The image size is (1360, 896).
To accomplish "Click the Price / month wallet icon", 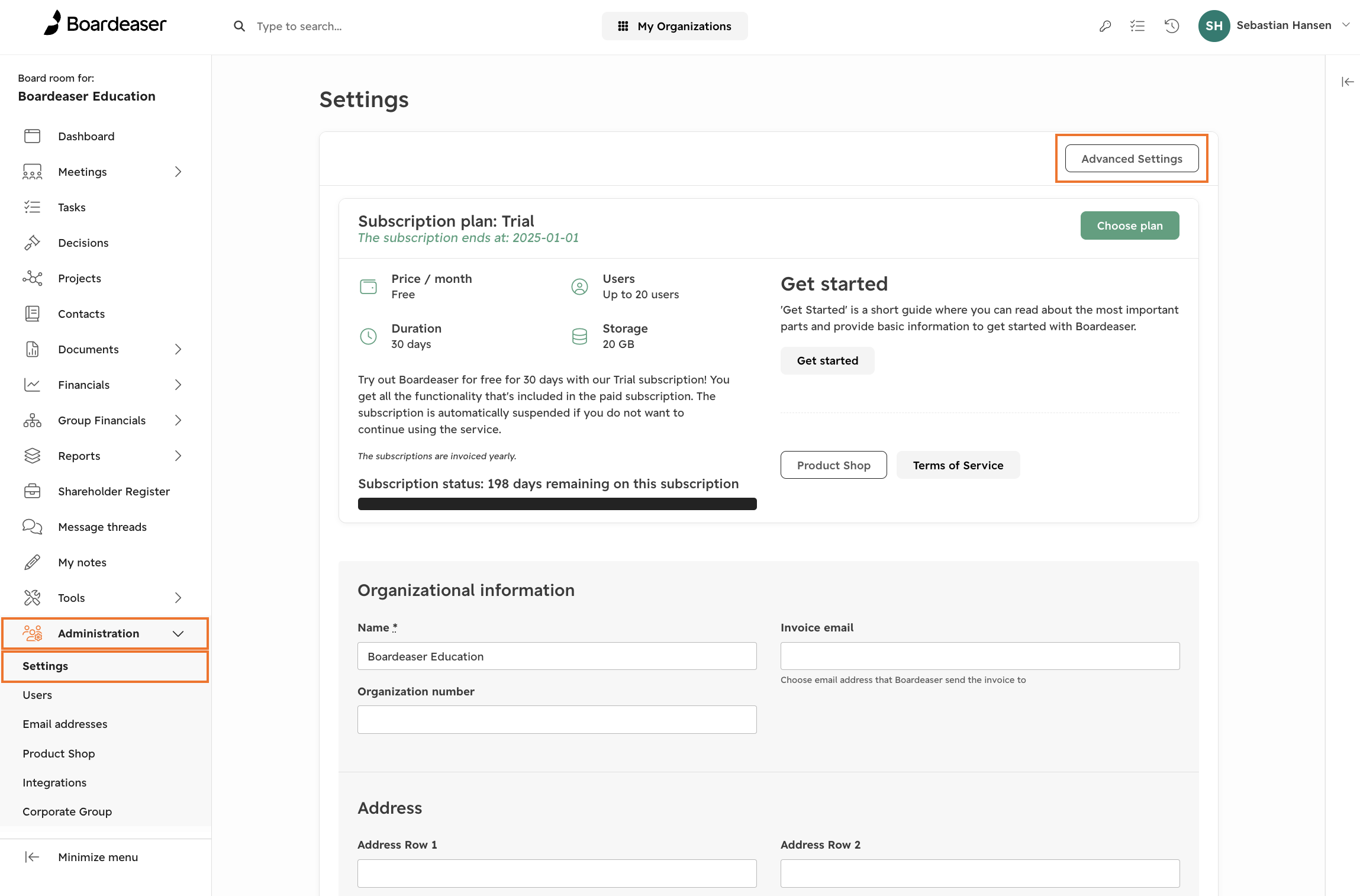I will tap(368, 286).
